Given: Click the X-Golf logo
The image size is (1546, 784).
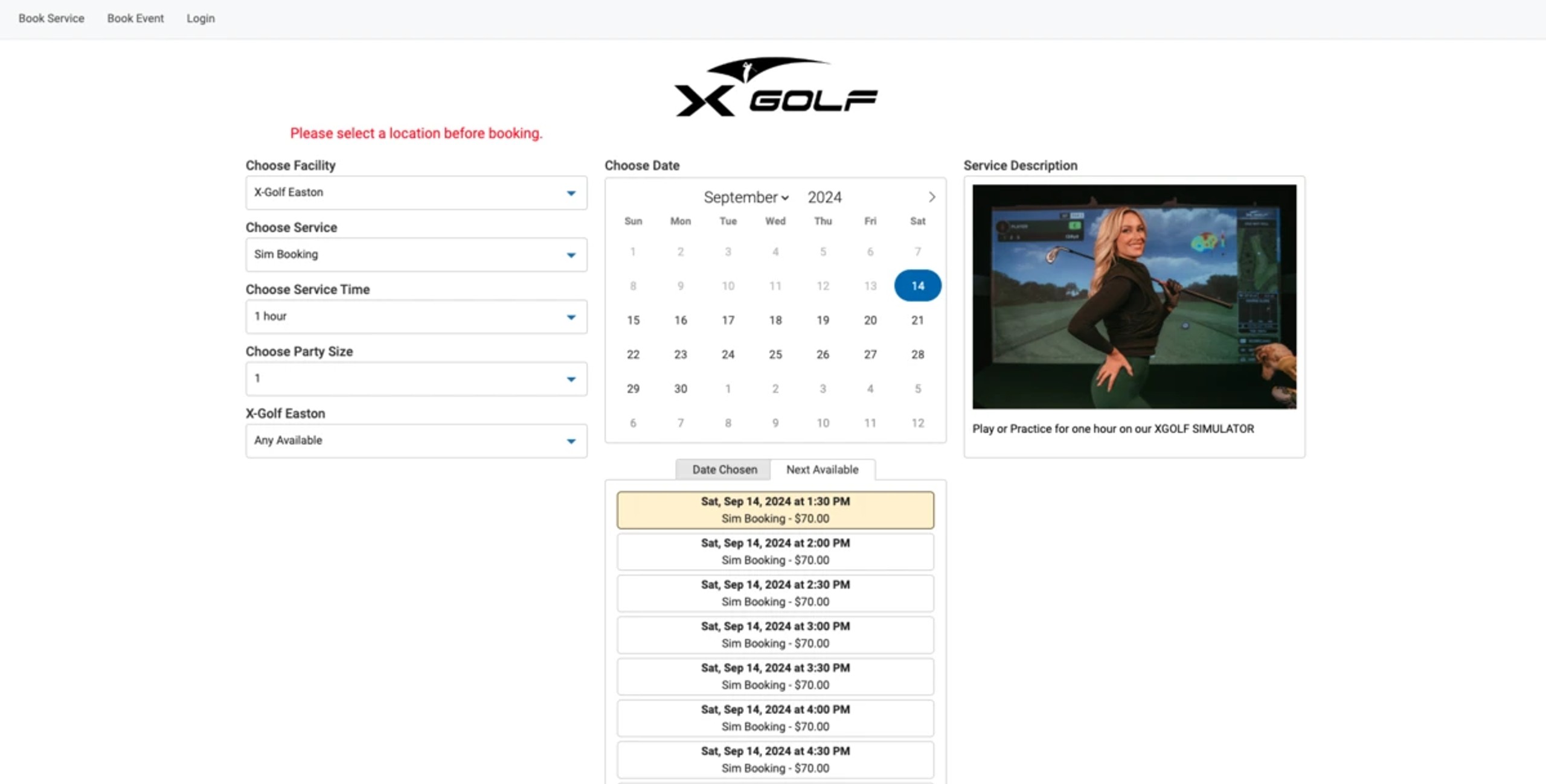Looking at the screenshot, I should (x=775, y=87).
